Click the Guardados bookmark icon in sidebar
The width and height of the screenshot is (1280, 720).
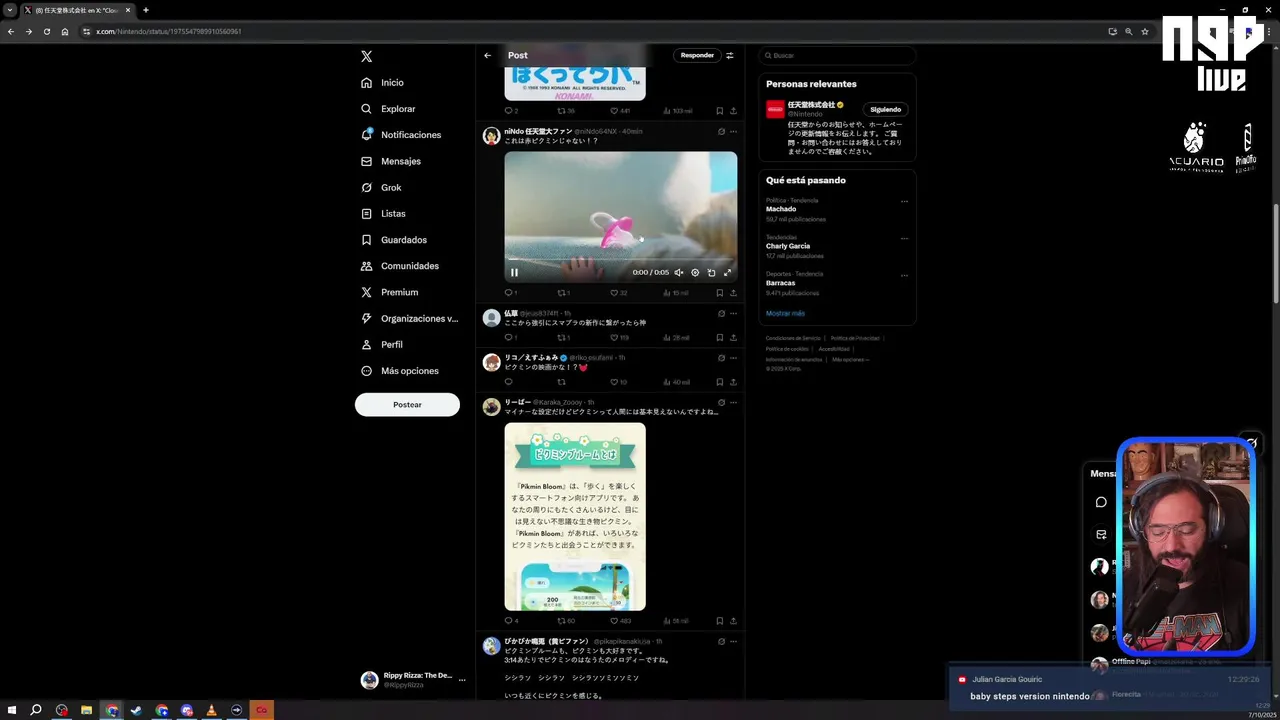point(367,240)
